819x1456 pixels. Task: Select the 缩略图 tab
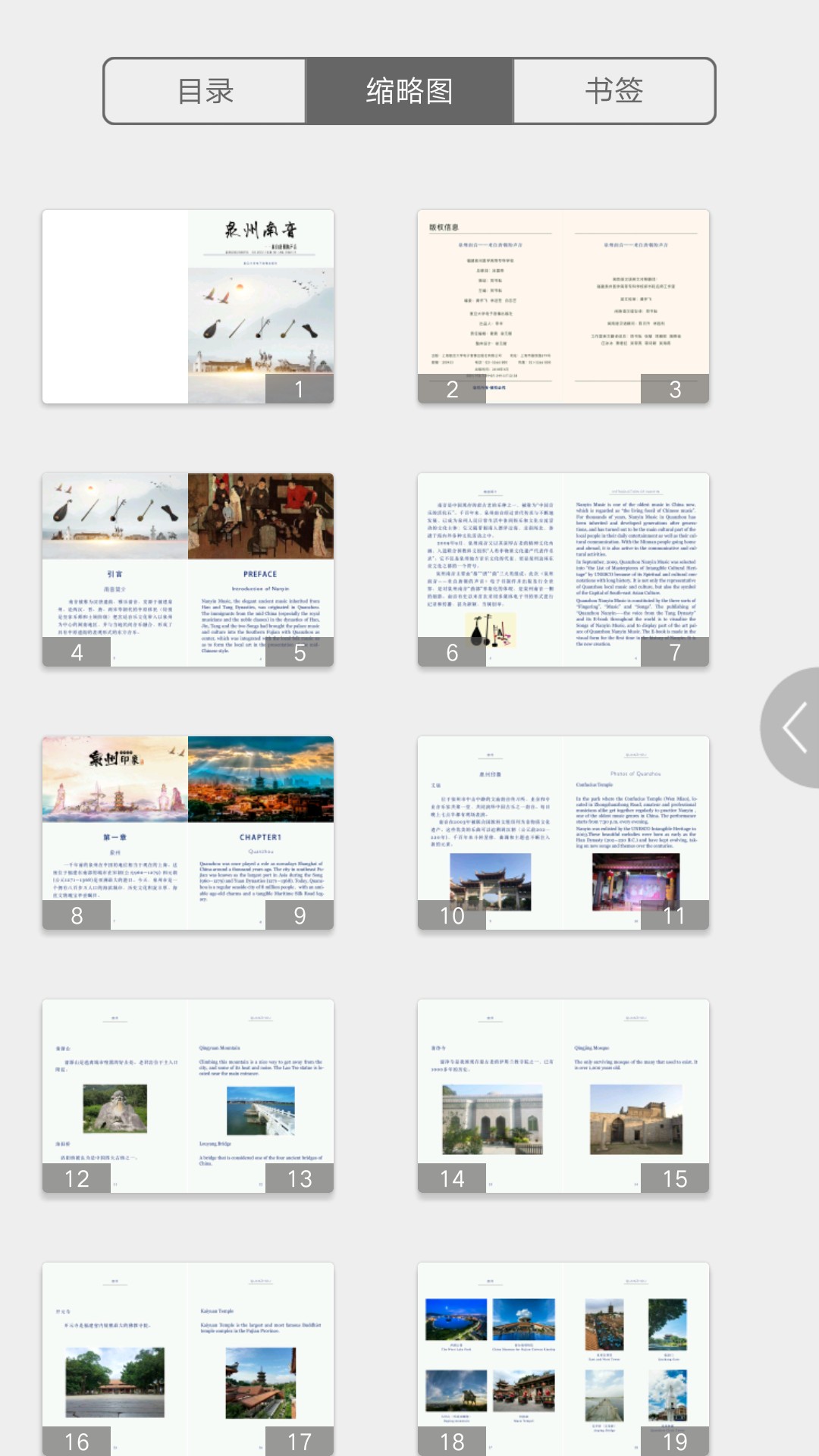point(409,91)
